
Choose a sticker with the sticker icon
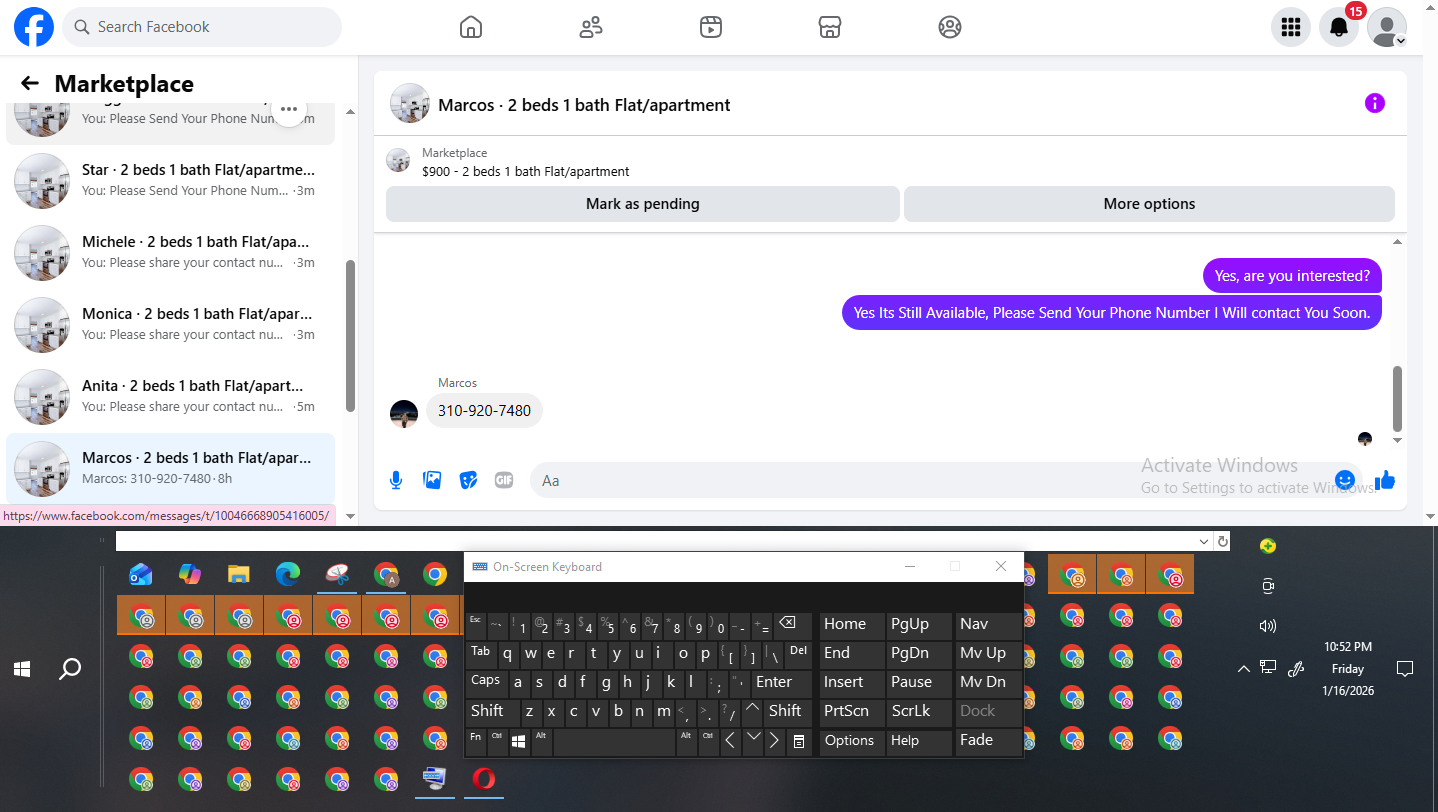tap(468, 480)
